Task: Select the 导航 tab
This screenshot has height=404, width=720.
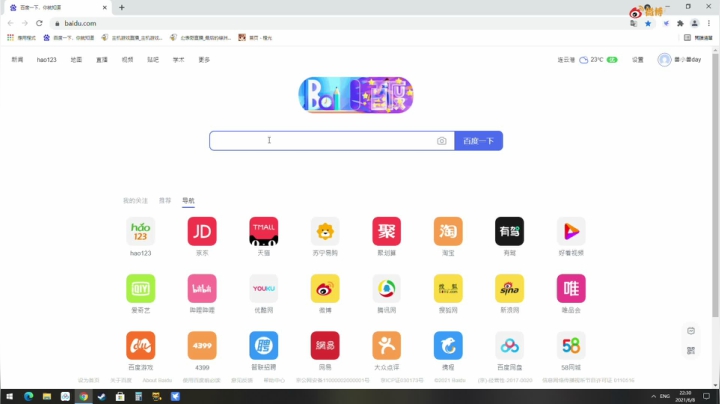Action: click(x=188, y=201)
